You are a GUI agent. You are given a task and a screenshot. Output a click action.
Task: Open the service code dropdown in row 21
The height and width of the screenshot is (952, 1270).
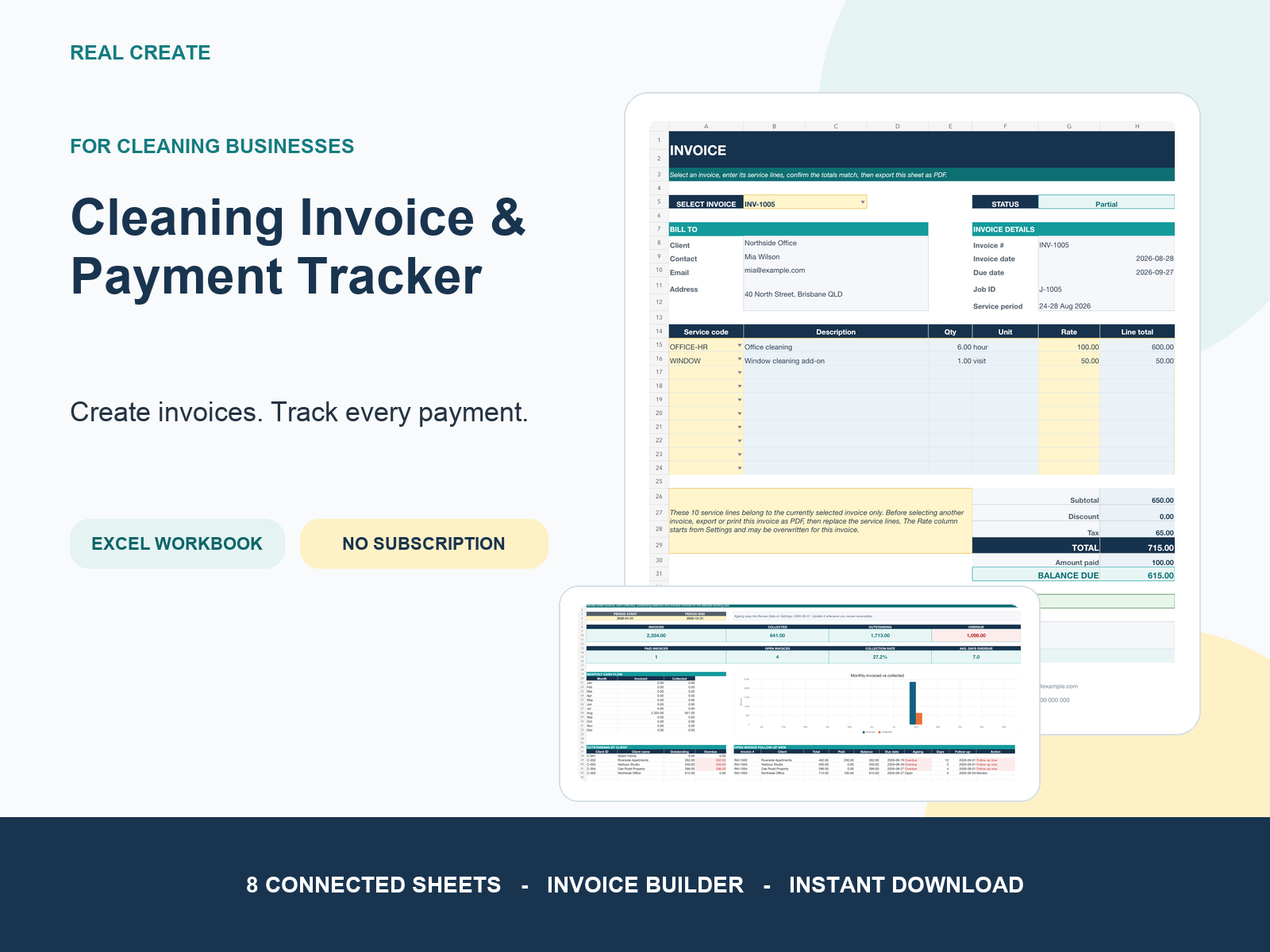740,428
